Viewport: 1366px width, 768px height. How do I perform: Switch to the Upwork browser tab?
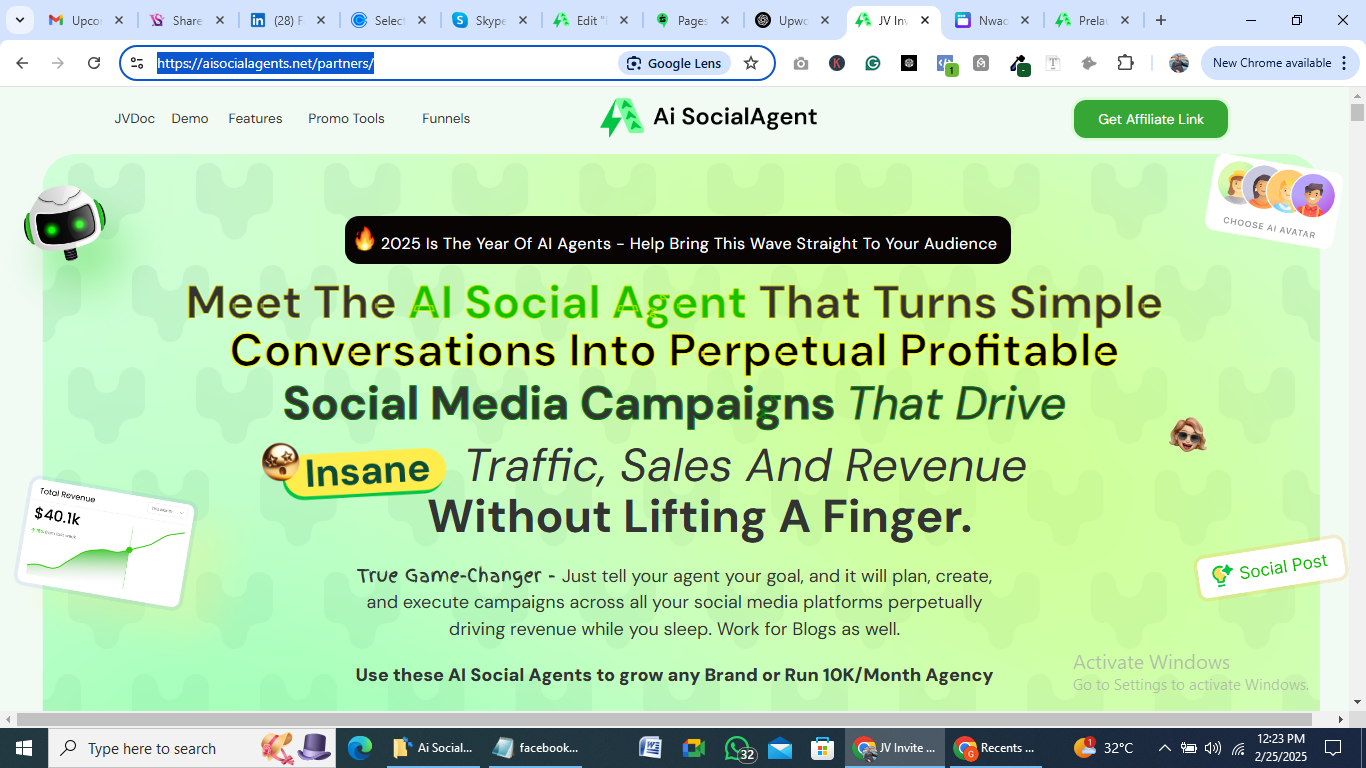(x=793, y=20)
